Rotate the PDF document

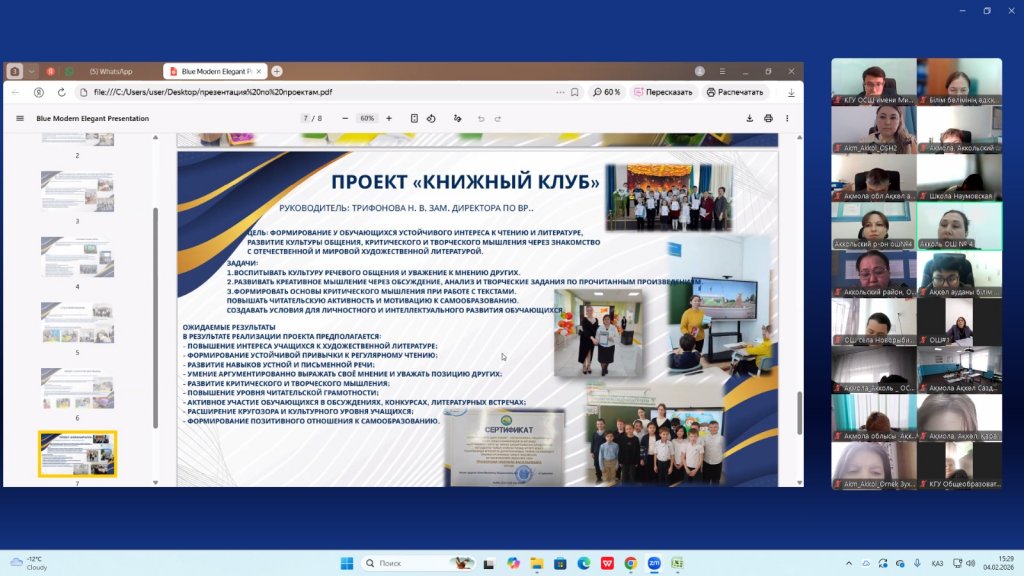click(431, 118)
